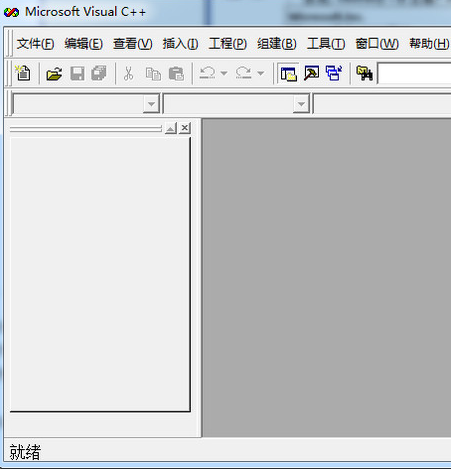Toggle the Workspace window icon
The image size is (451, 472).
tap(288, 73)
